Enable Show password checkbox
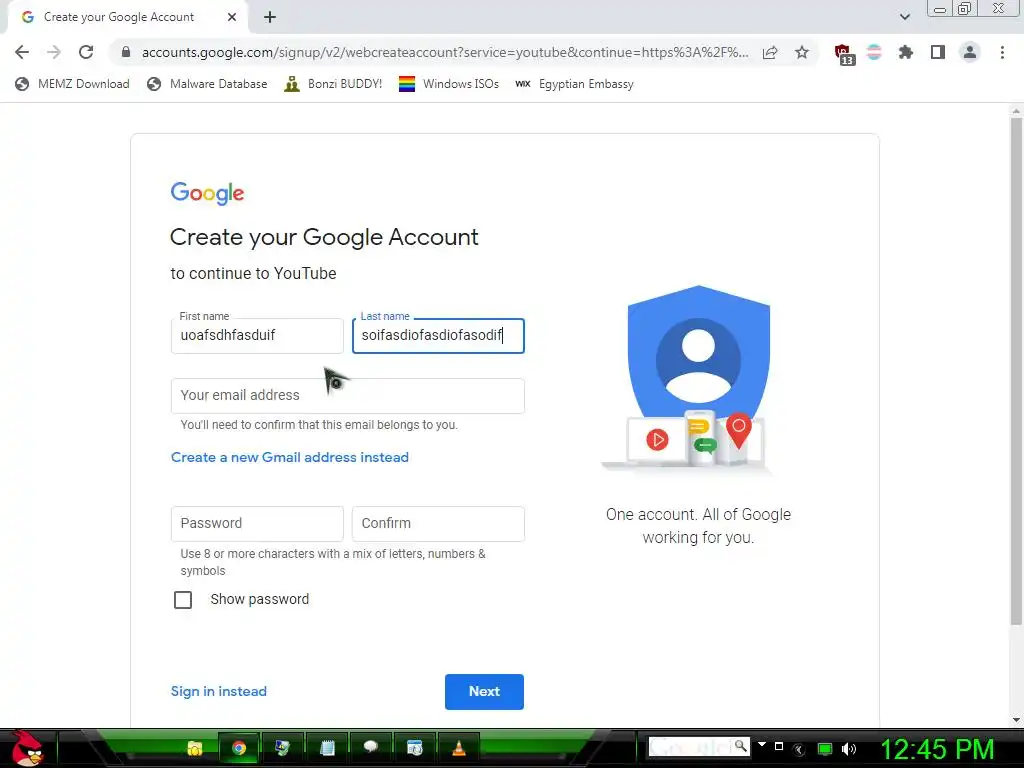Image resolution: width=1024 pixels, height=768 pixels. [183, 600]
